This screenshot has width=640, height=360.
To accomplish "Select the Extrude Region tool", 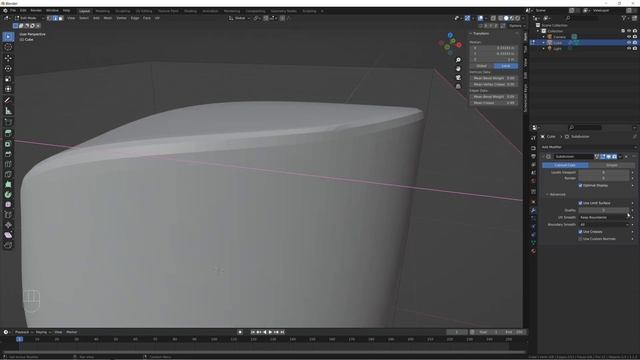I will (x=8, y=133).
